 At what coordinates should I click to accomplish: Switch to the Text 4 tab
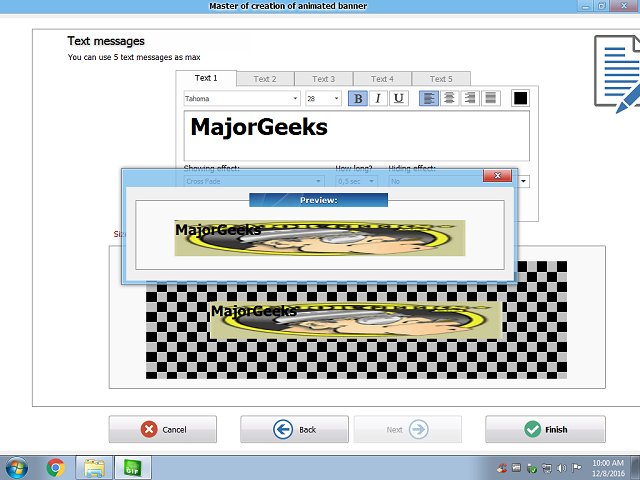pyautogui.click(x=382, y=79)
